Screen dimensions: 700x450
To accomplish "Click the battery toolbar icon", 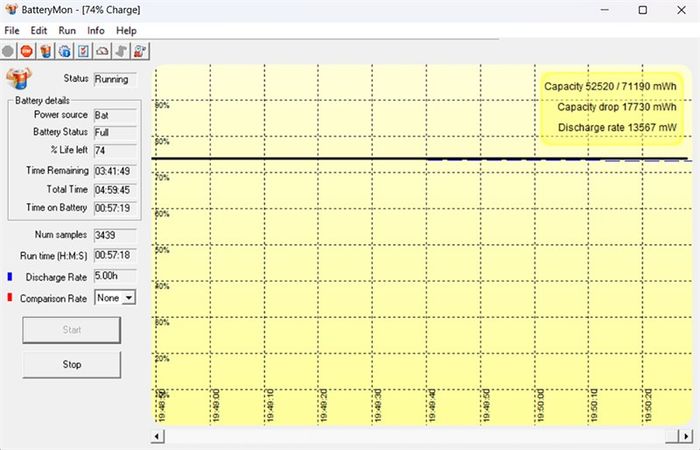I will (46, 50).
